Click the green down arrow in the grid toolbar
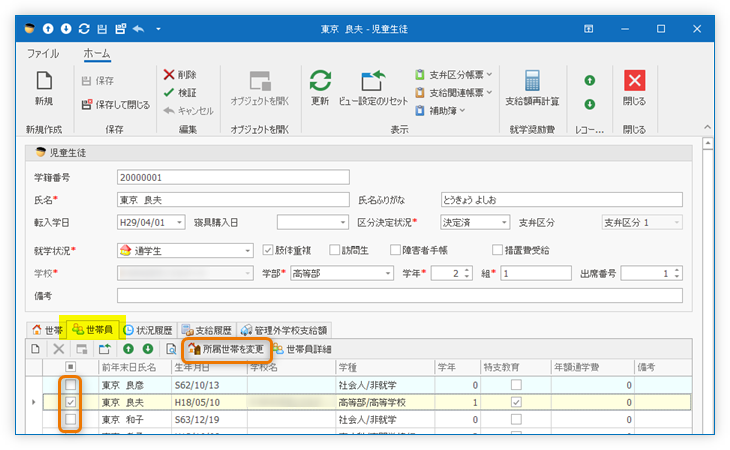Viewport: 730px width, 450px height. 148,349
